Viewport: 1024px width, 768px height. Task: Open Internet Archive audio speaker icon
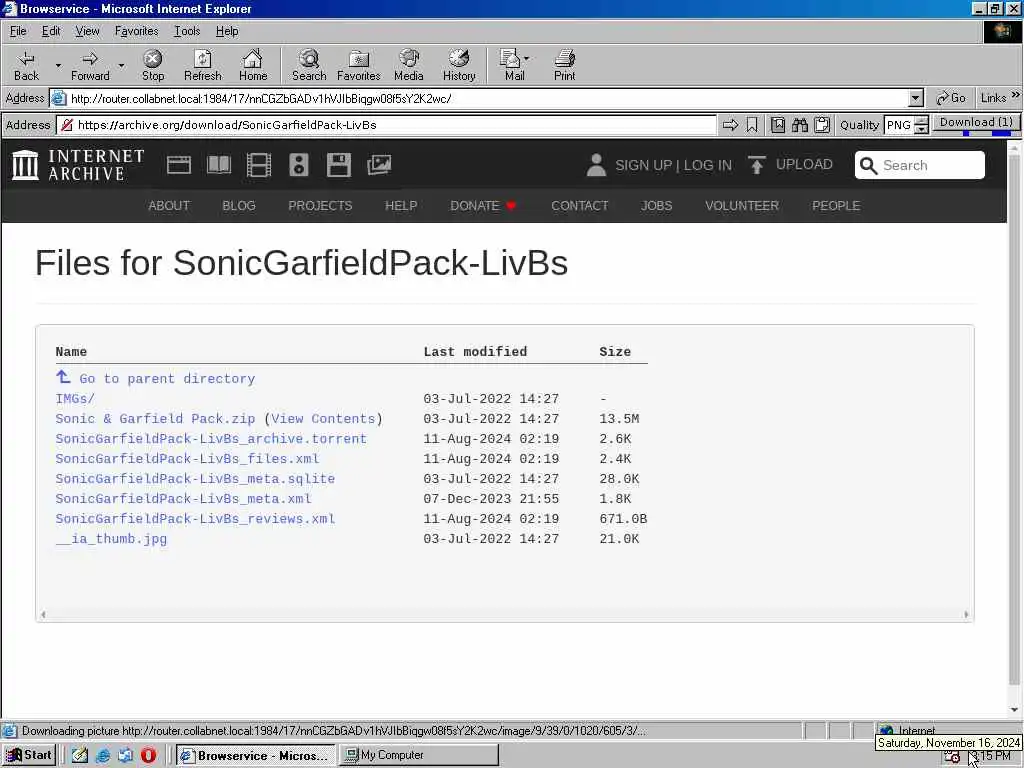(298, 165)
